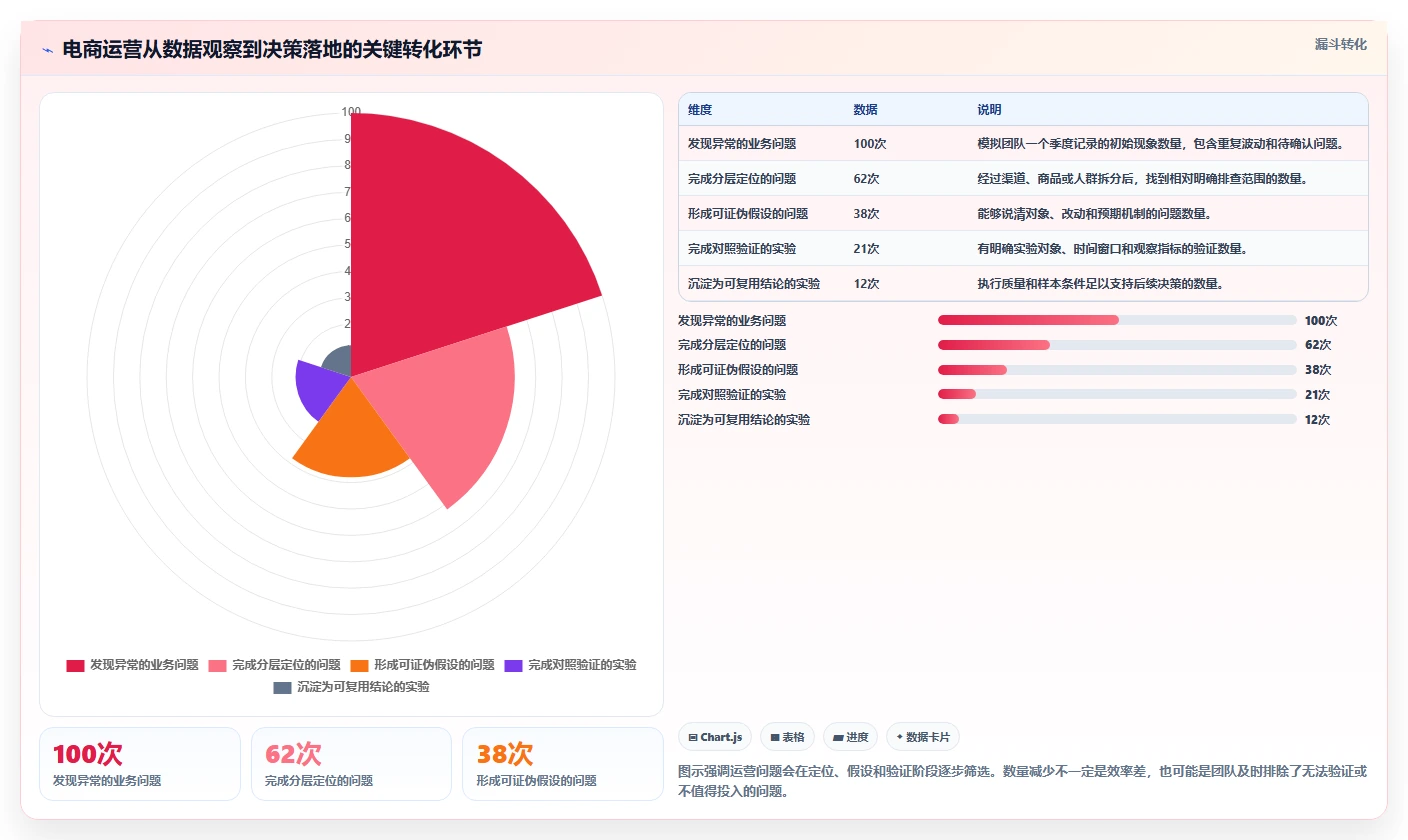1408x840 pixels.
Task: Click the 62次 table cell
Action: [866, 179]
